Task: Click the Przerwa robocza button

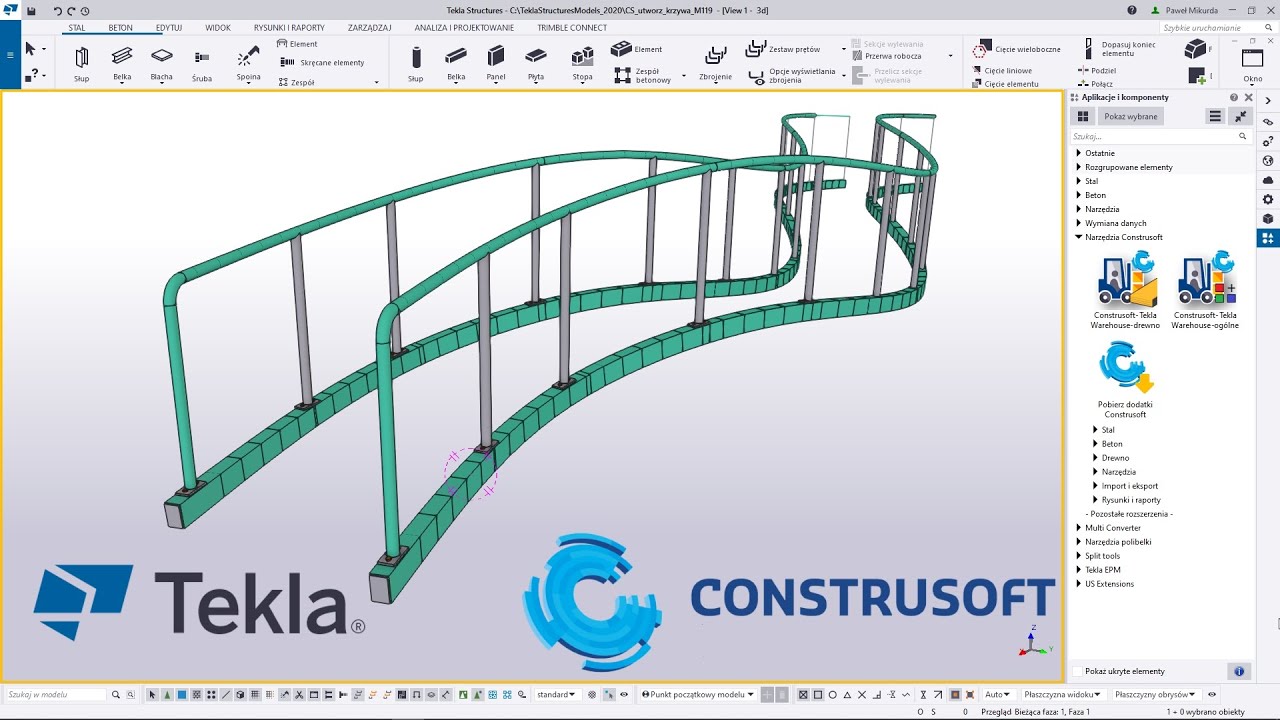Action: [x=887, y=57]
